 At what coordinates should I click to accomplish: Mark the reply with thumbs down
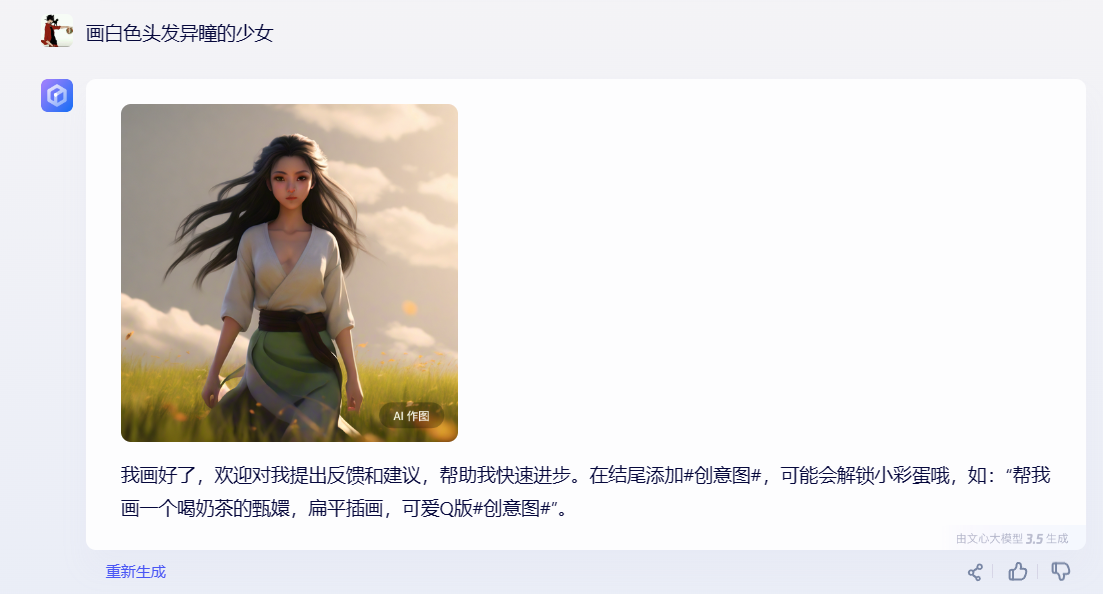[x=1061, y=571]
